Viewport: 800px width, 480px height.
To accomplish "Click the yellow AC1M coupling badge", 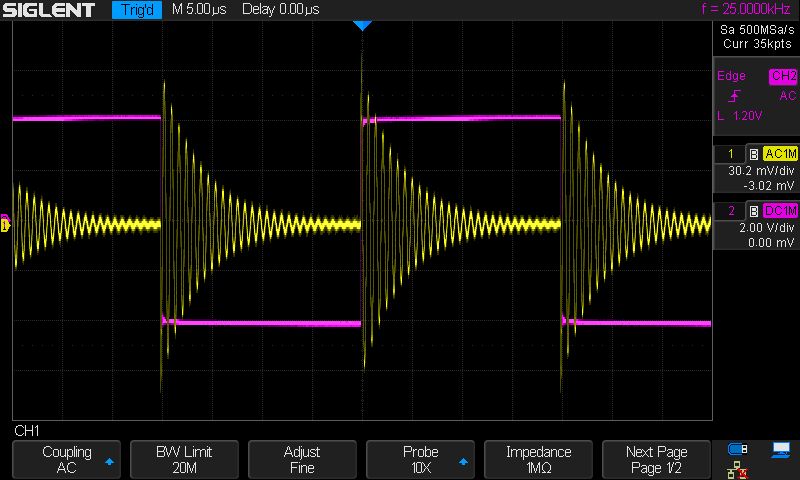I will point(779,154).
